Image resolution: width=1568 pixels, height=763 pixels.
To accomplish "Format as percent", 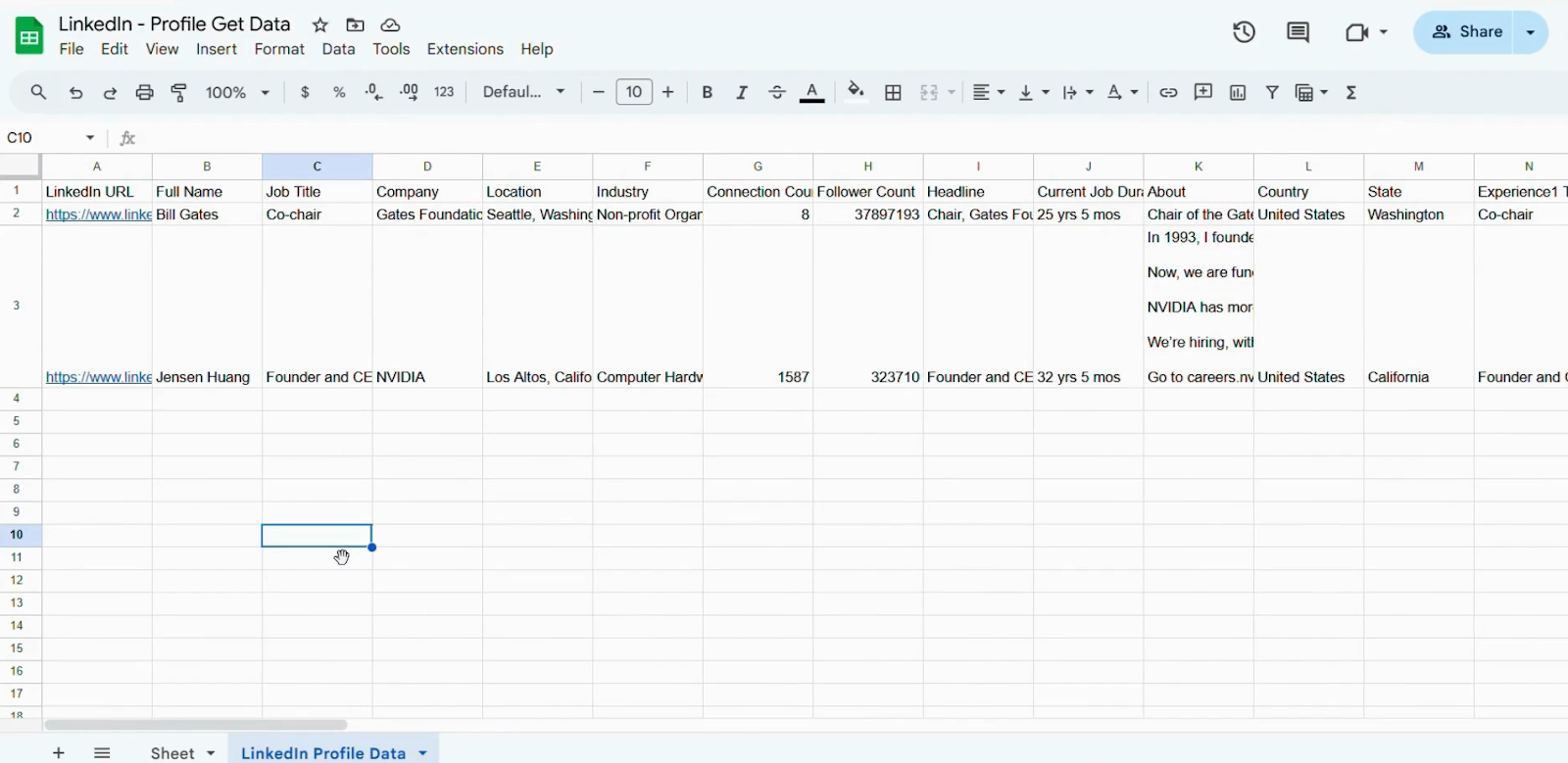I will 339,92.
